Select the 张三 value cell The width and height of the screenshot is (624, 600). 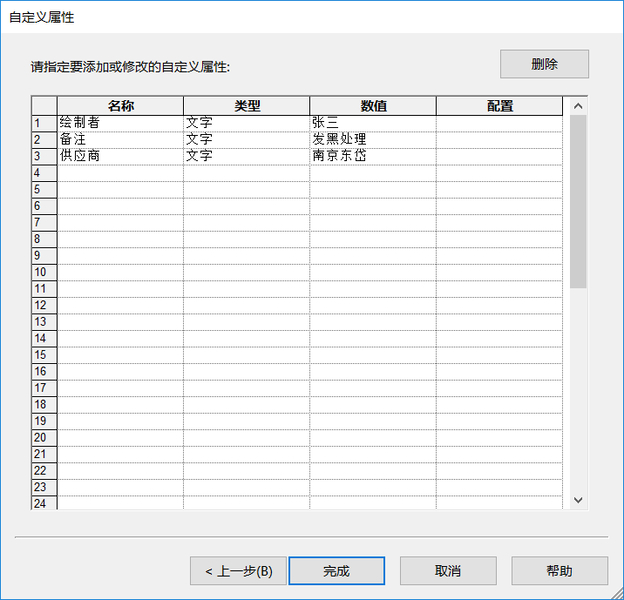click(373, 123)
